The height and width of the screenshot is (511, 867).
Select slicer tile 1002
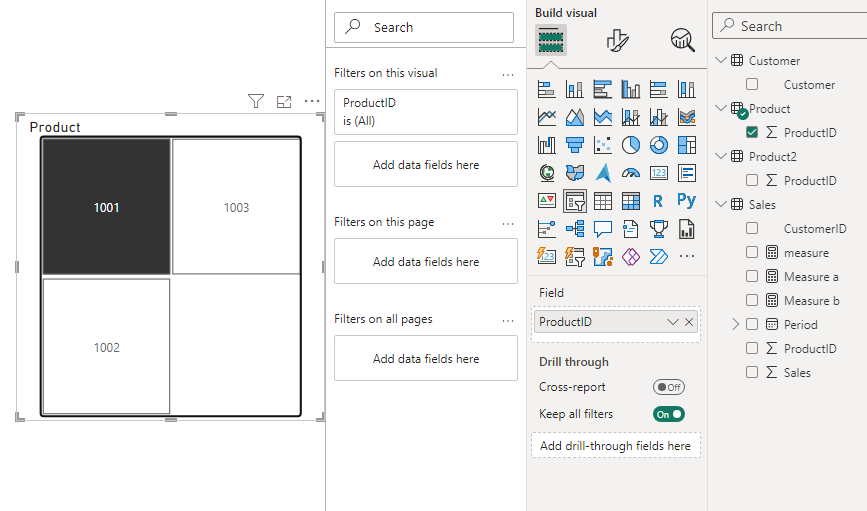point(106,347)
